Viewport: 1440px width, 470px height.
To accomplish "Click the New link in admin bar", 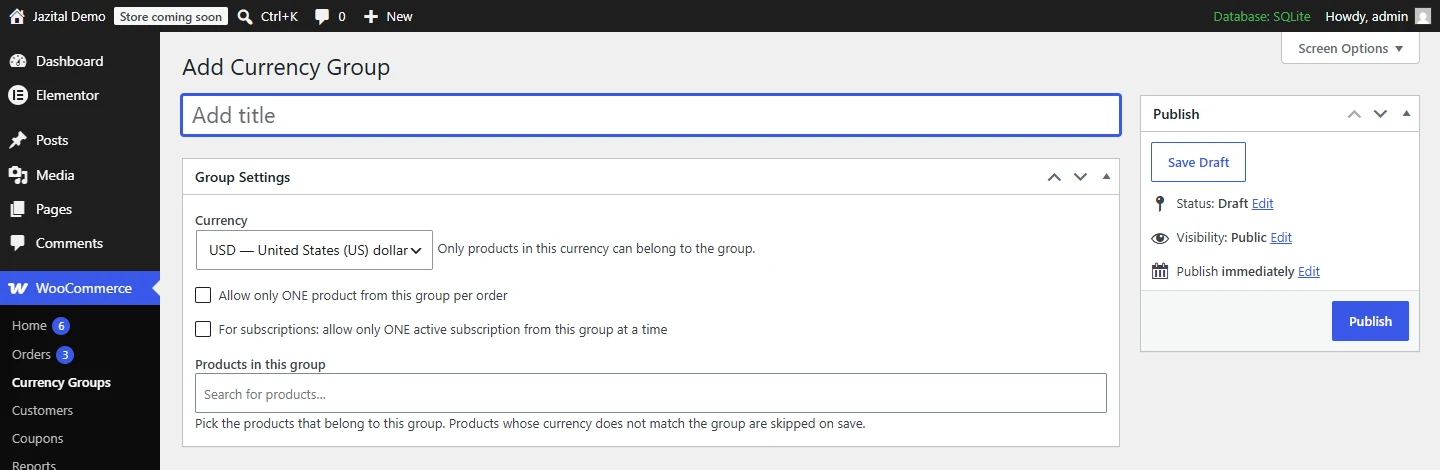I will [388, 16].
